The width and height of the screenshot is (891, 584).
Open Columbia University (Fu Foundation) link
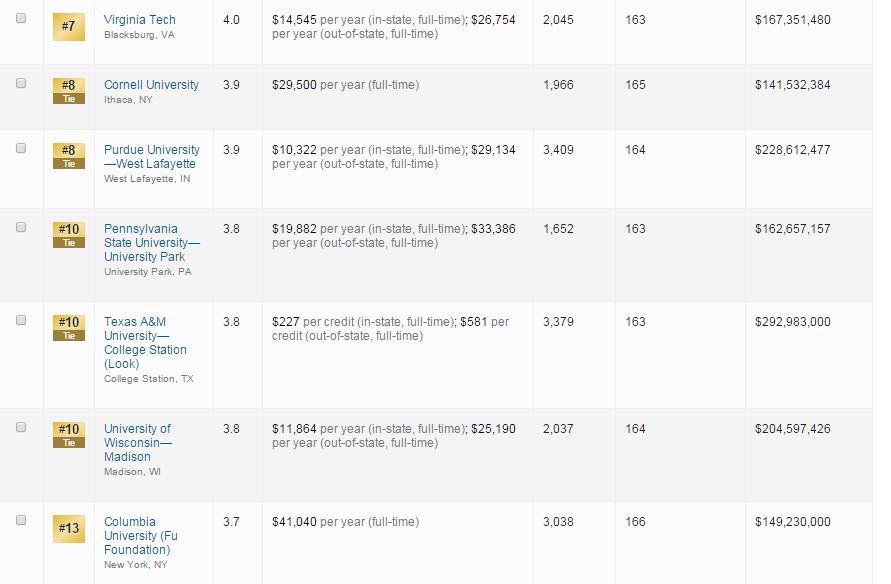(141, 536)
